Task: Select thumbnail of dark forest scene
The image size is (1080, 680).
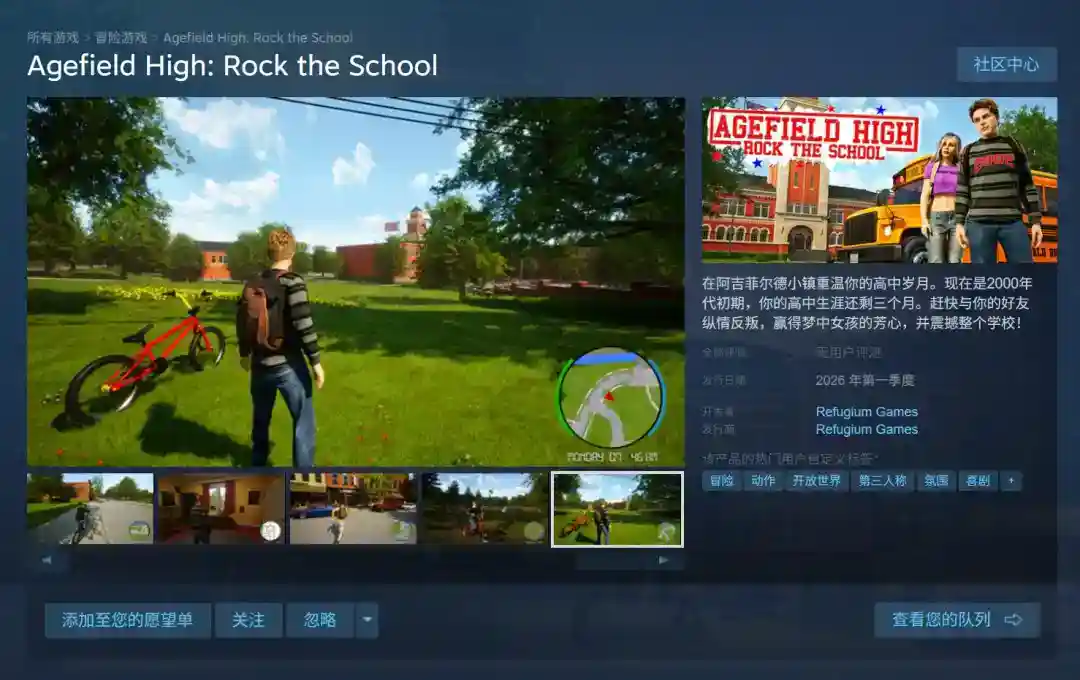Action: pos(484,508)
